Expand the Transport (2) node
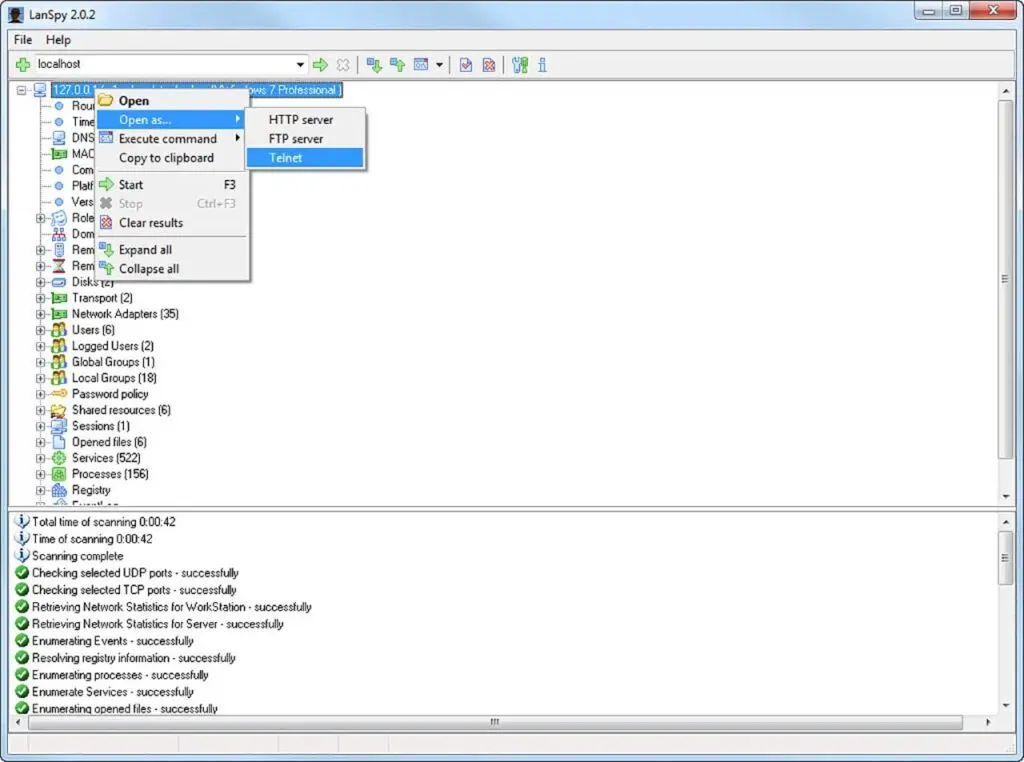Image resolution: width=1024 pixels, height=762 pixels. point(40,298)
